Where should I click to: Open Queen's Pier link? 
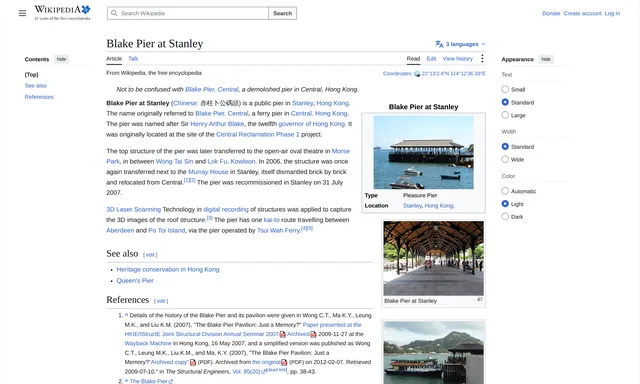point(135,281)
